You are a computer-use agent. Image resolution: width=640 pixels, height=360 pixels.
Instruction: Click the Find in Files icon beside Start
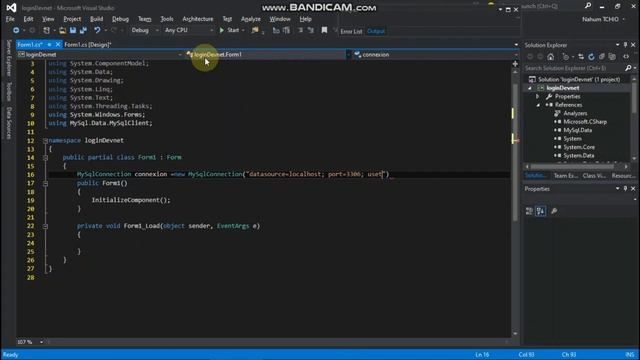click(x=255, y=30)
